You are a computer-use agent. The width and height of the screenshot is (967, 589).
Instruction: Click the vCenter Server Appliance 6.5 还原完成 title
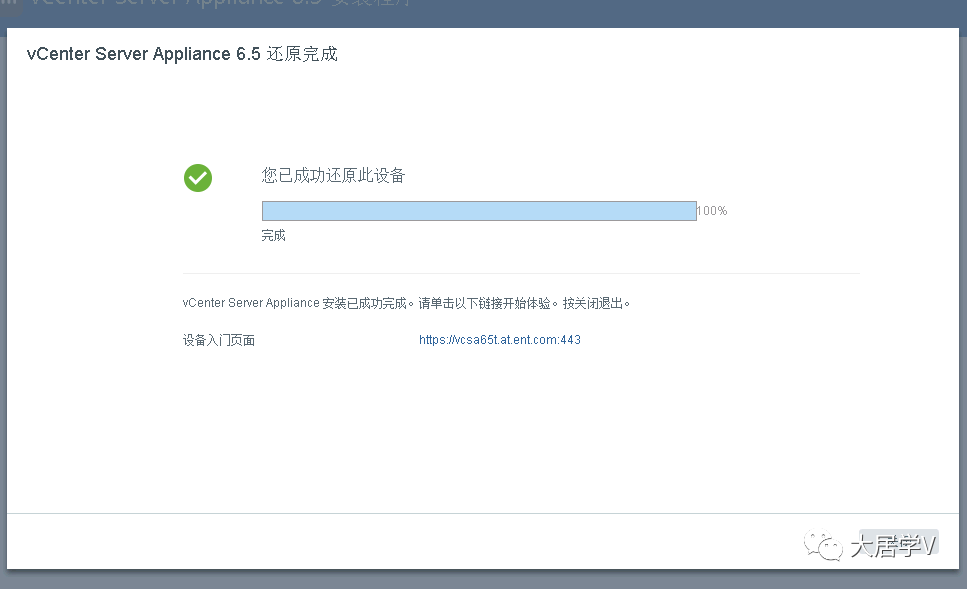tap(182, 54)
